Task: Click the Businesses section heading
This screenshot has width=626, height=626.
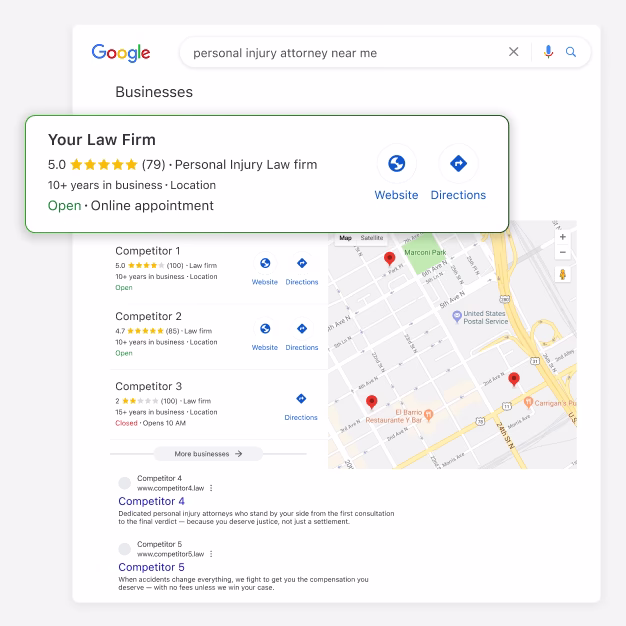Action: point(154,92)
